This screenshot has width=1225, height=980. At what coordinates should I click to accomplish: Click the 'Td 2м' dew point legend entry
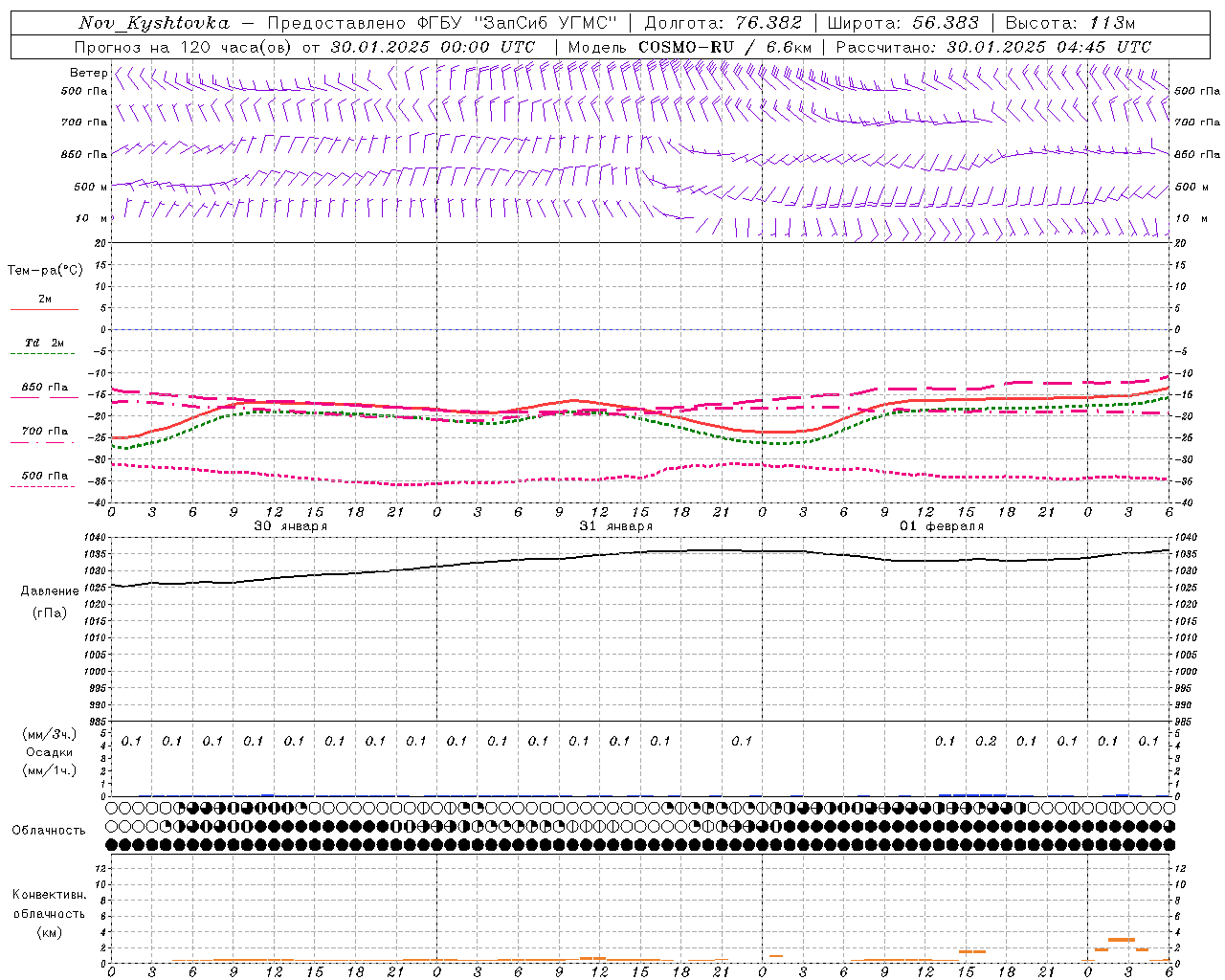coord(45,343)
